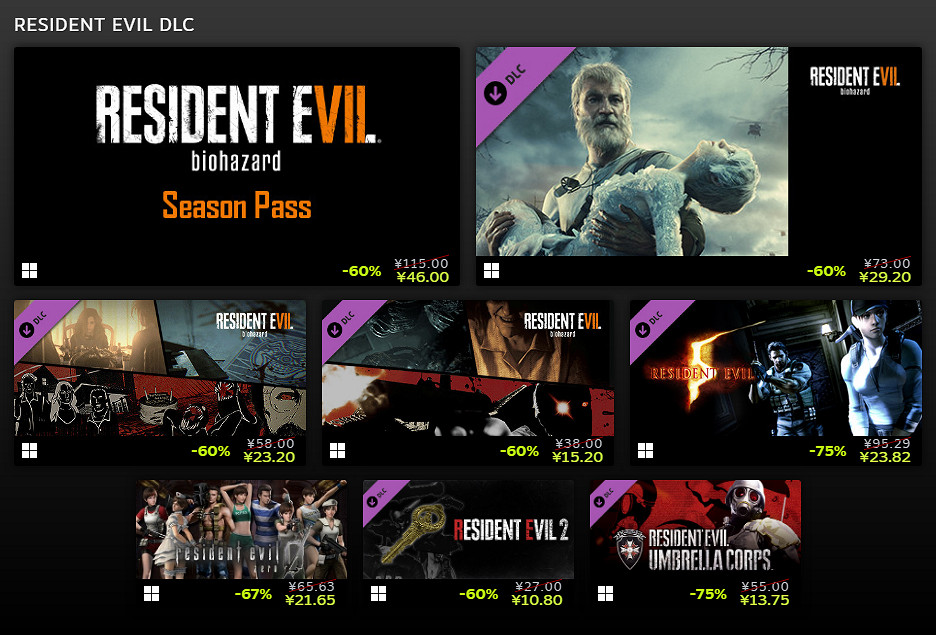Image resolution: width=936 pixels, height=635 pixels.
Task: Select the Resident Evil 2 key DLC image
Action: [x=469, y=529]
